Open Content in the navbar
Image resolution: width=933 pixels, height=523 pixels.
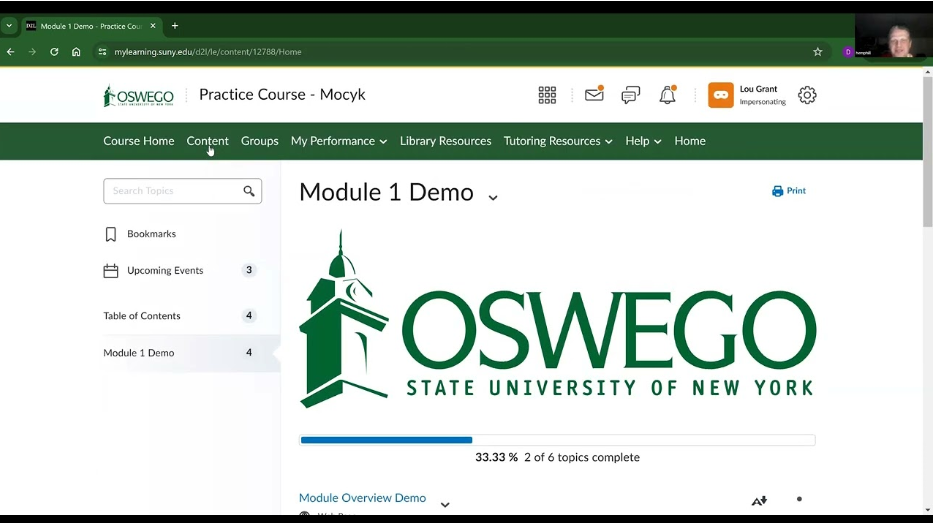(x=207, y=141)
